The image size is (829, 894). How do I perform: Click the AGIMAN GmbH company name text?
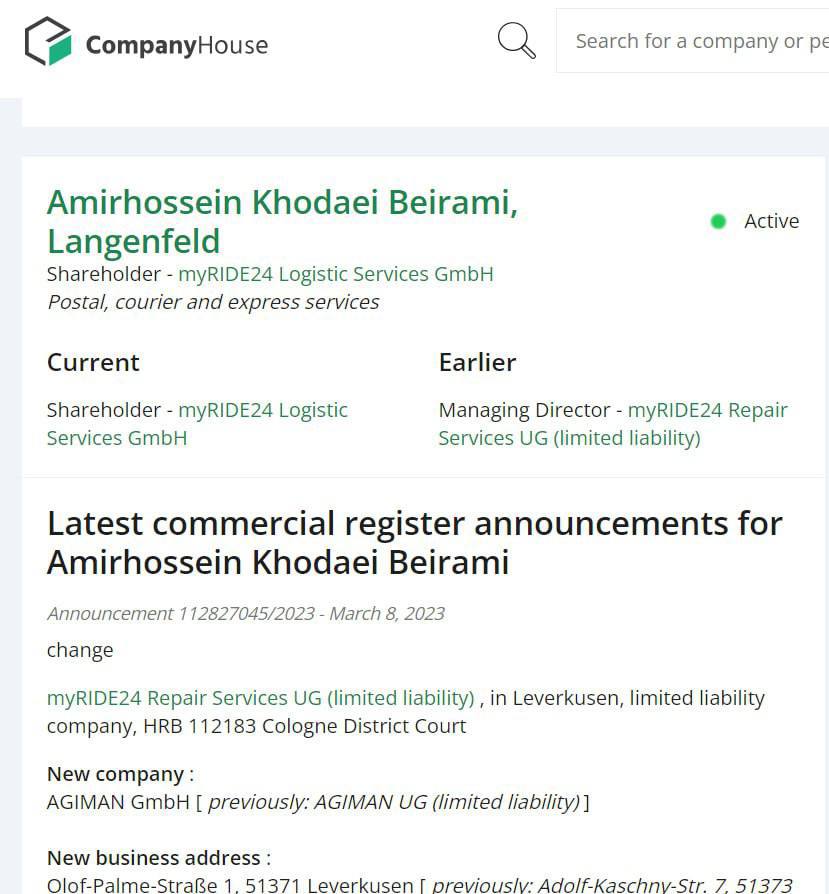point(118,802)
